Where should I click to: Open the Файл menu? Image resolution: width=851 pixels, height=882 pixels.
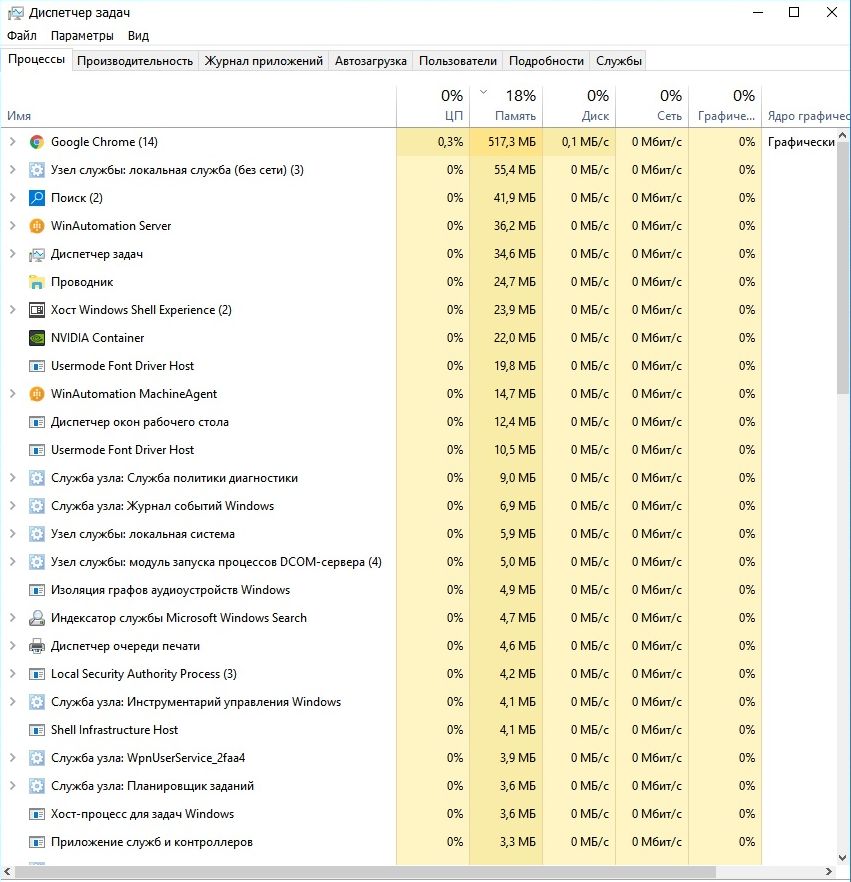pyautogui.click(x=22, y=36)
